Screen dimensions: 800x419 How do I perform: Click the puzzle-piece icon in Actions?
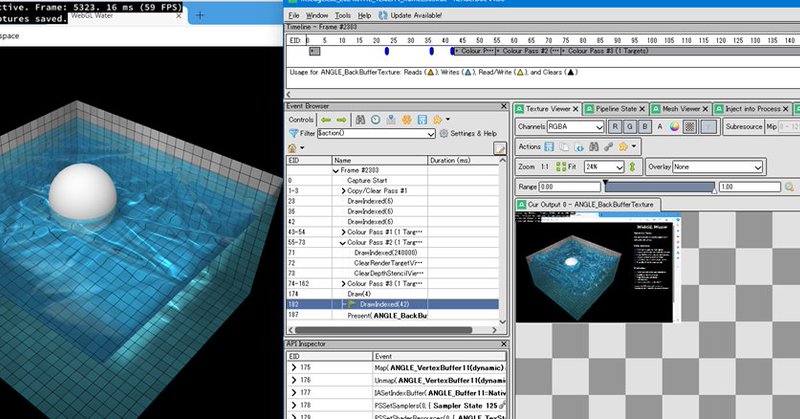(x=623, y=147)
